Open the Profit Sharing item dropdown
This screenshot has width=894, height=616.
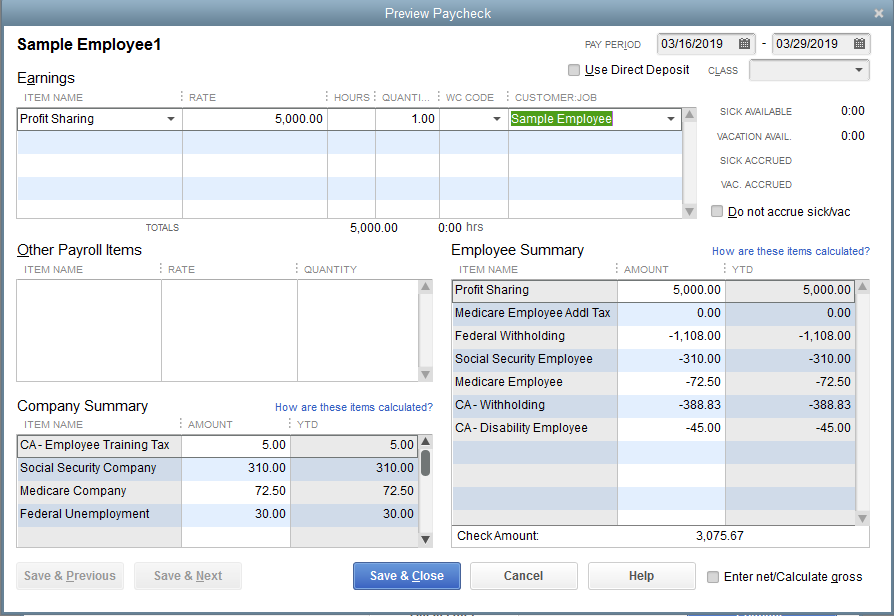point(171,118)
